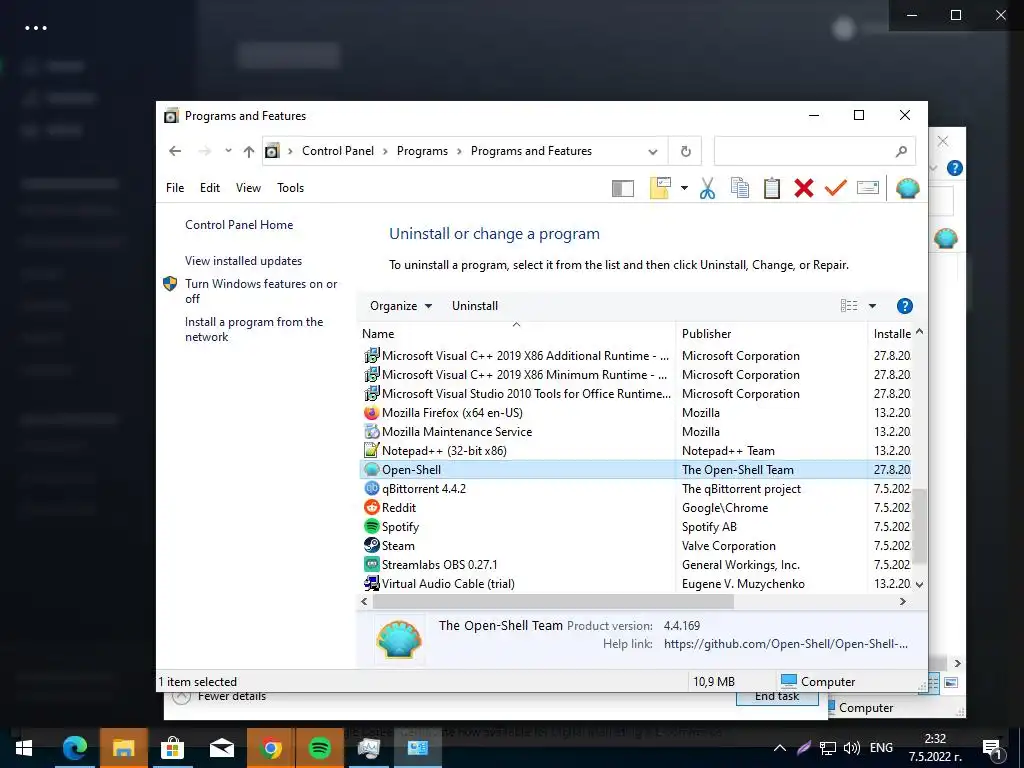Open the View menu
1024x768 pixels.
pyautogui.click(x=248, y=188)
